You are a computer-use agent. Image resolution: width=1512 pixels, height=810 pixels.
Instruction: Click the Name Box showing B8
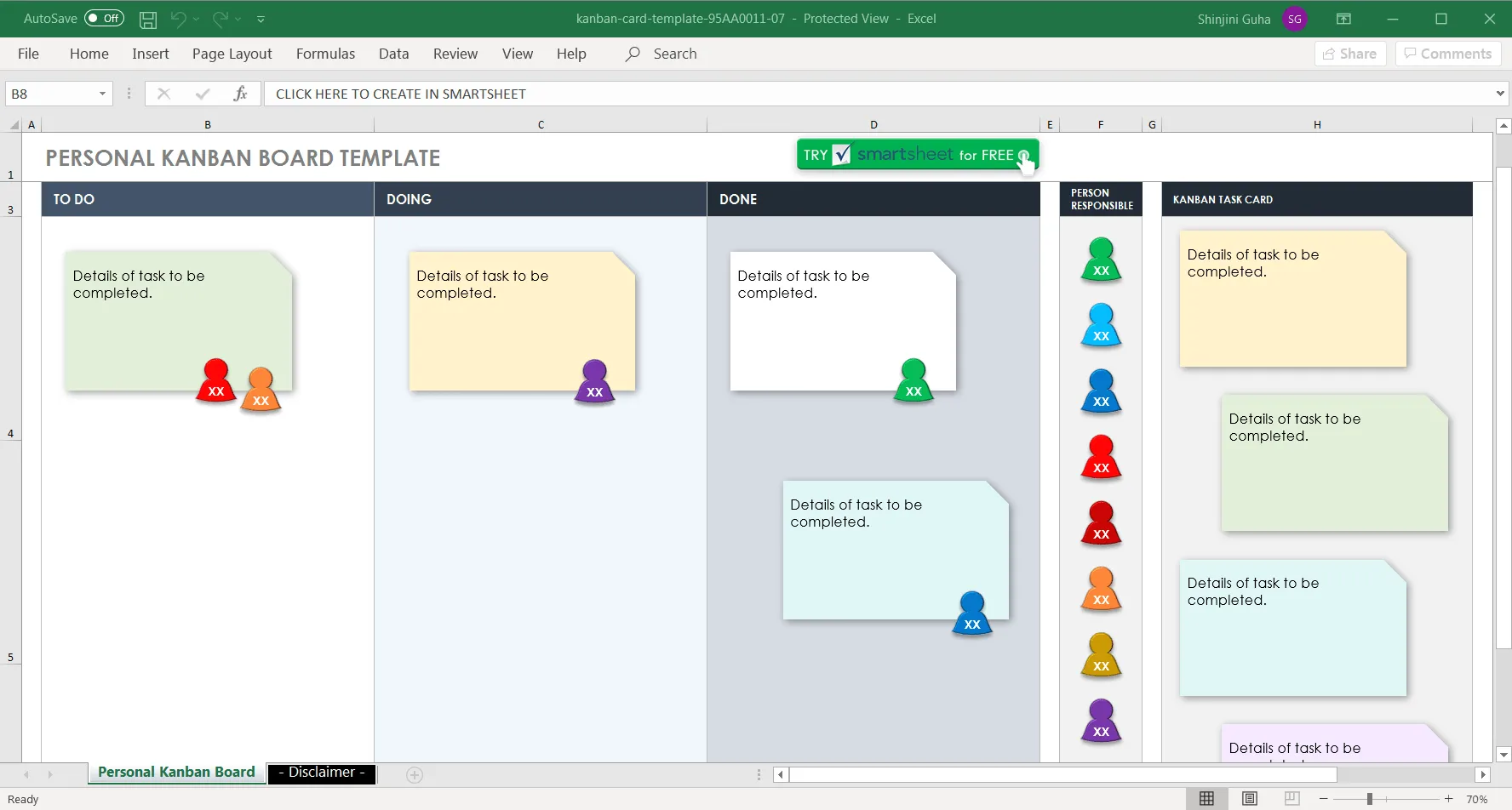(x=51, y=94)
